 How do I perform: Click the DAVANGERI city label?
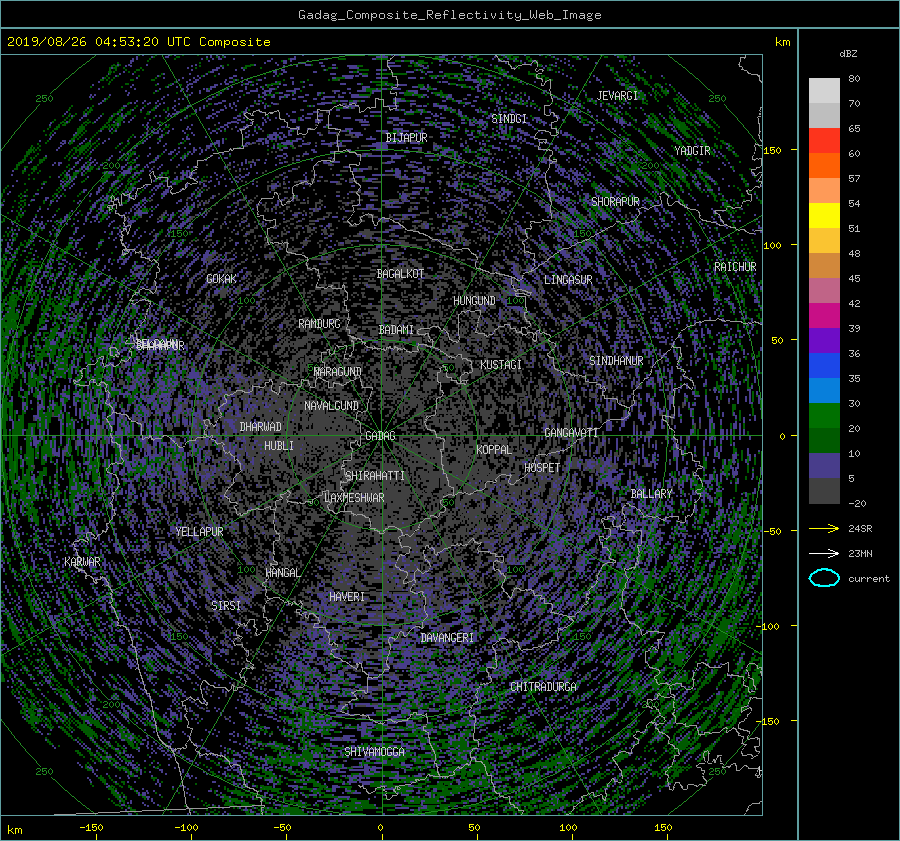tap(447, 638)
